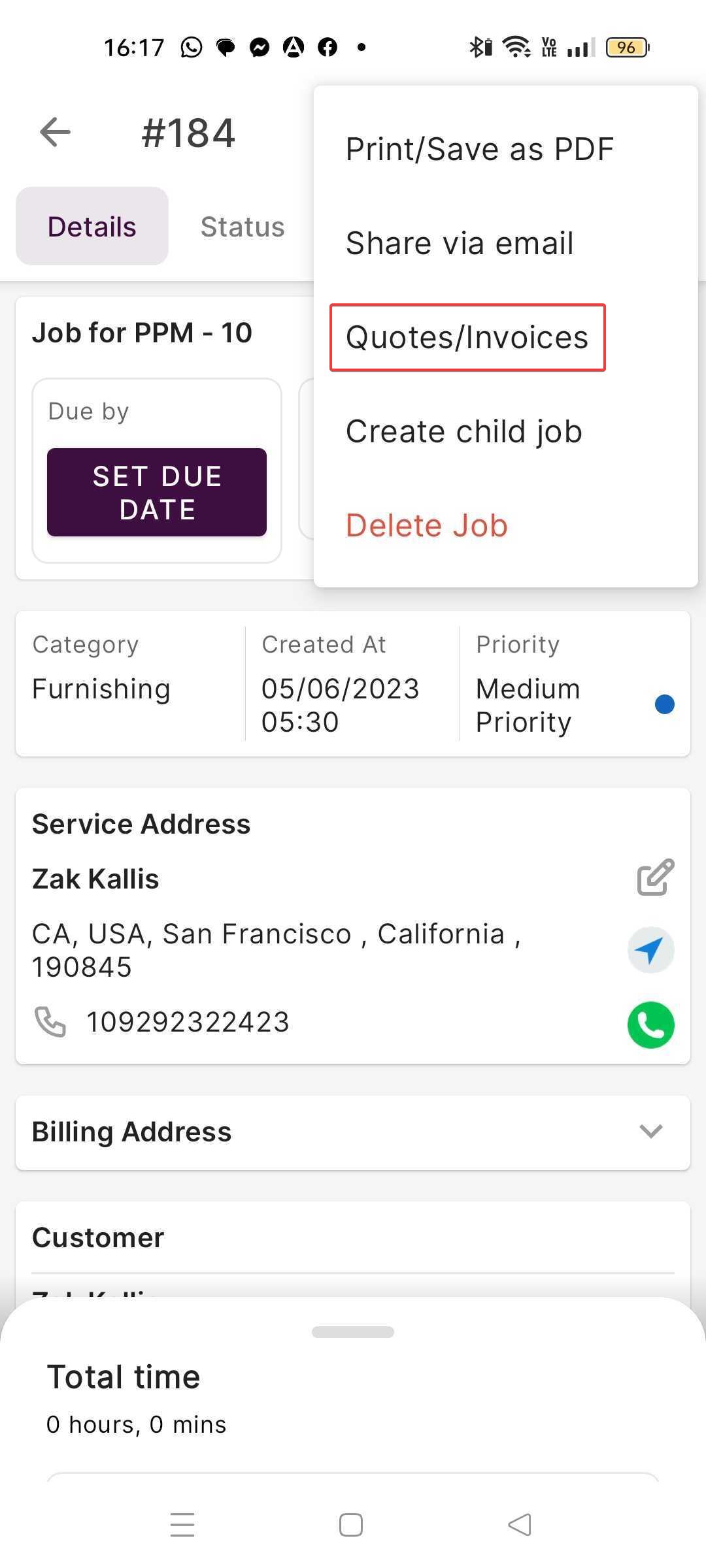
Task: Tap the outlined phone icon by number
Action: tap(50, 1022)
